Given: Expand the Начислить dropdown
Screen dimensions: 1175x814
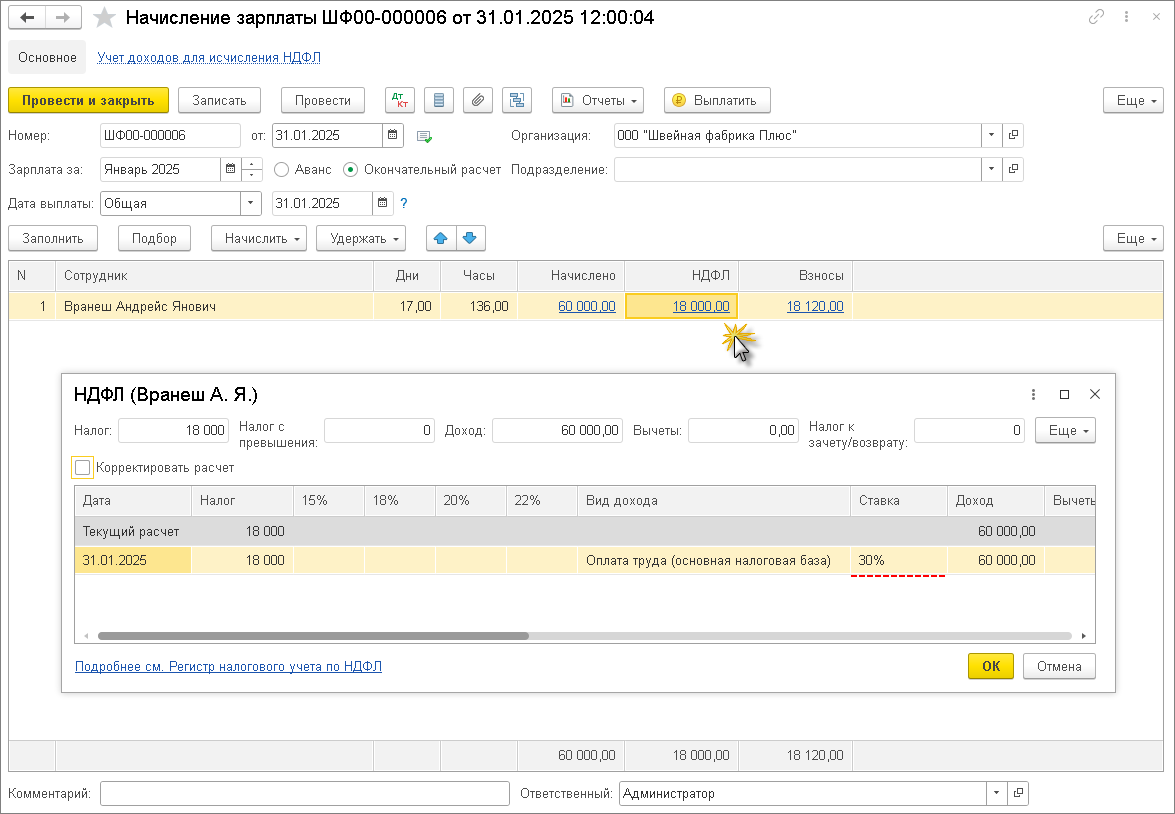Looking at the screenshot, I should pos(259,238).
